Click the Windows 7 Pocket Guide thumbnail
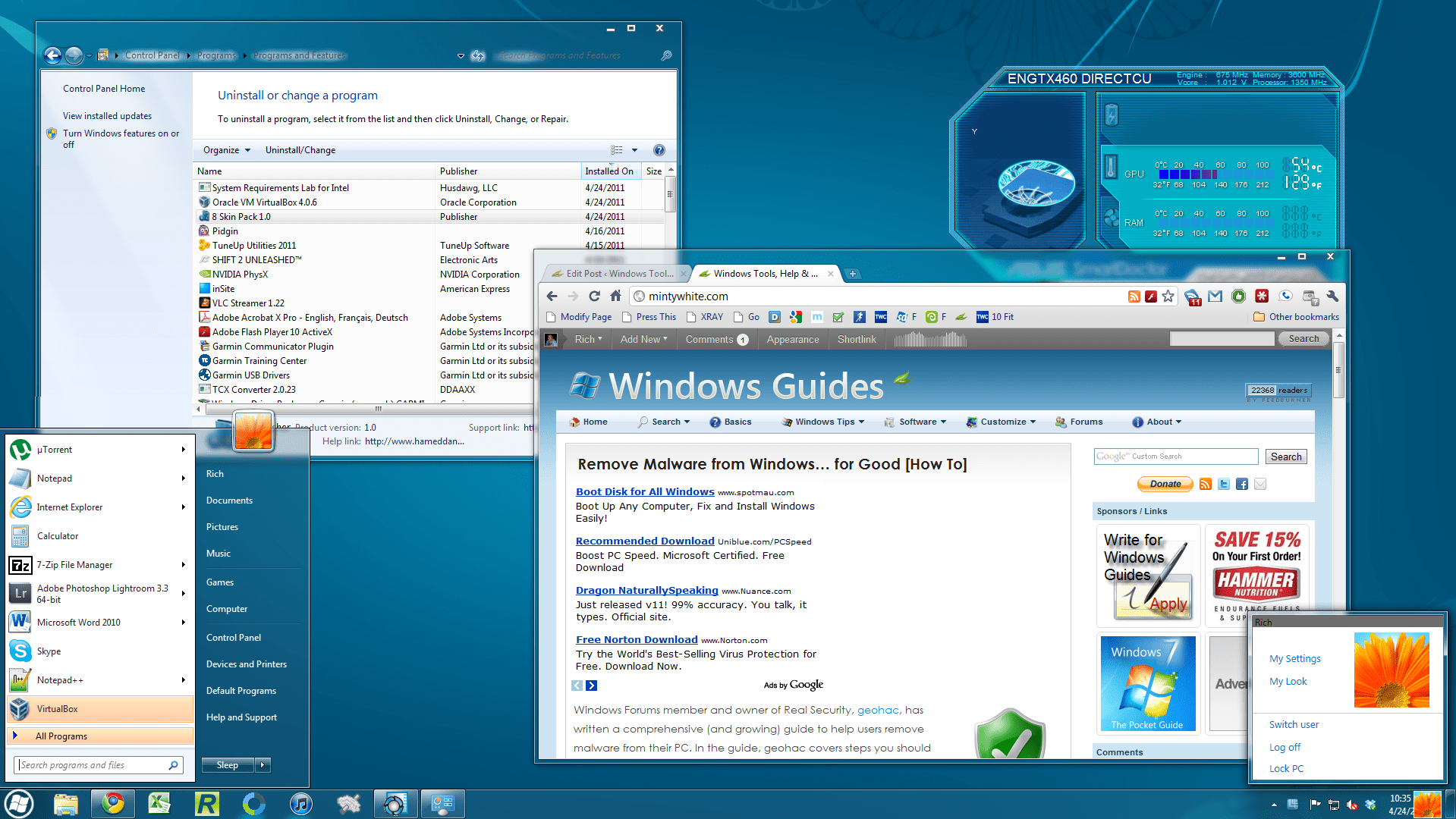The image size is (1456, 819). [x=1147, y=683]
